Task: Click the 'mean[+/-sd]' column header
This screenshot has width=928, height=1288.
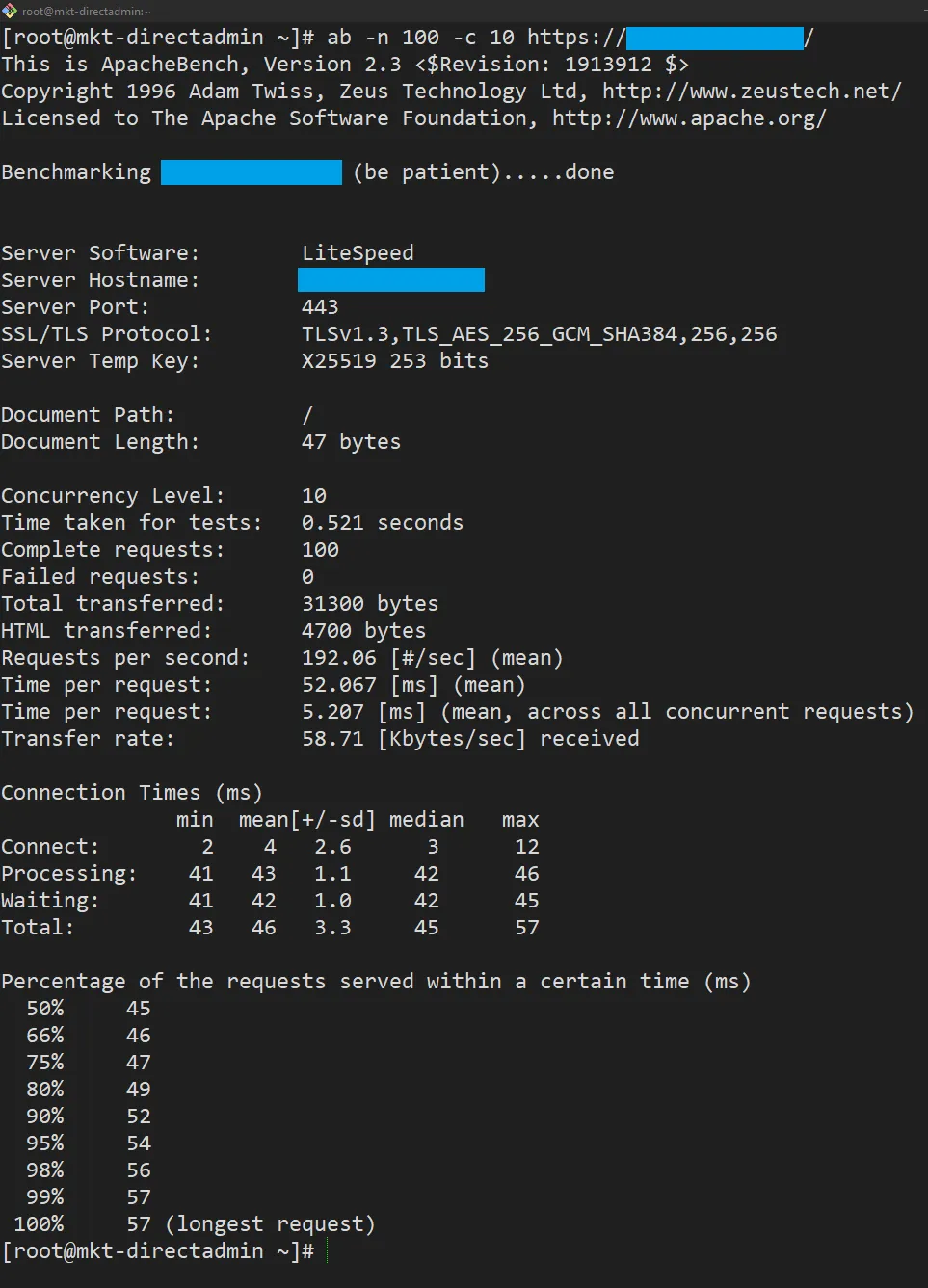Action: click(307, 820)
